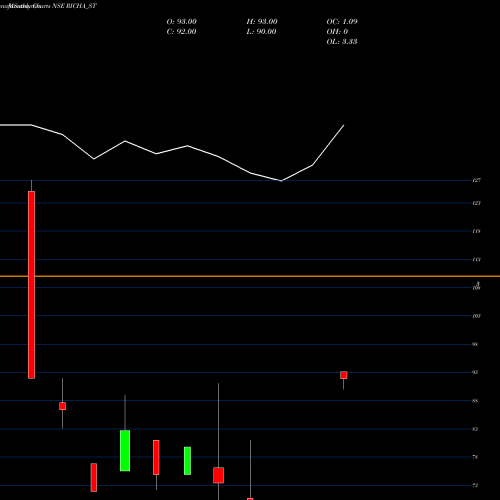
Task: Click the high value H: 93.00
Action: click(262, 22)
